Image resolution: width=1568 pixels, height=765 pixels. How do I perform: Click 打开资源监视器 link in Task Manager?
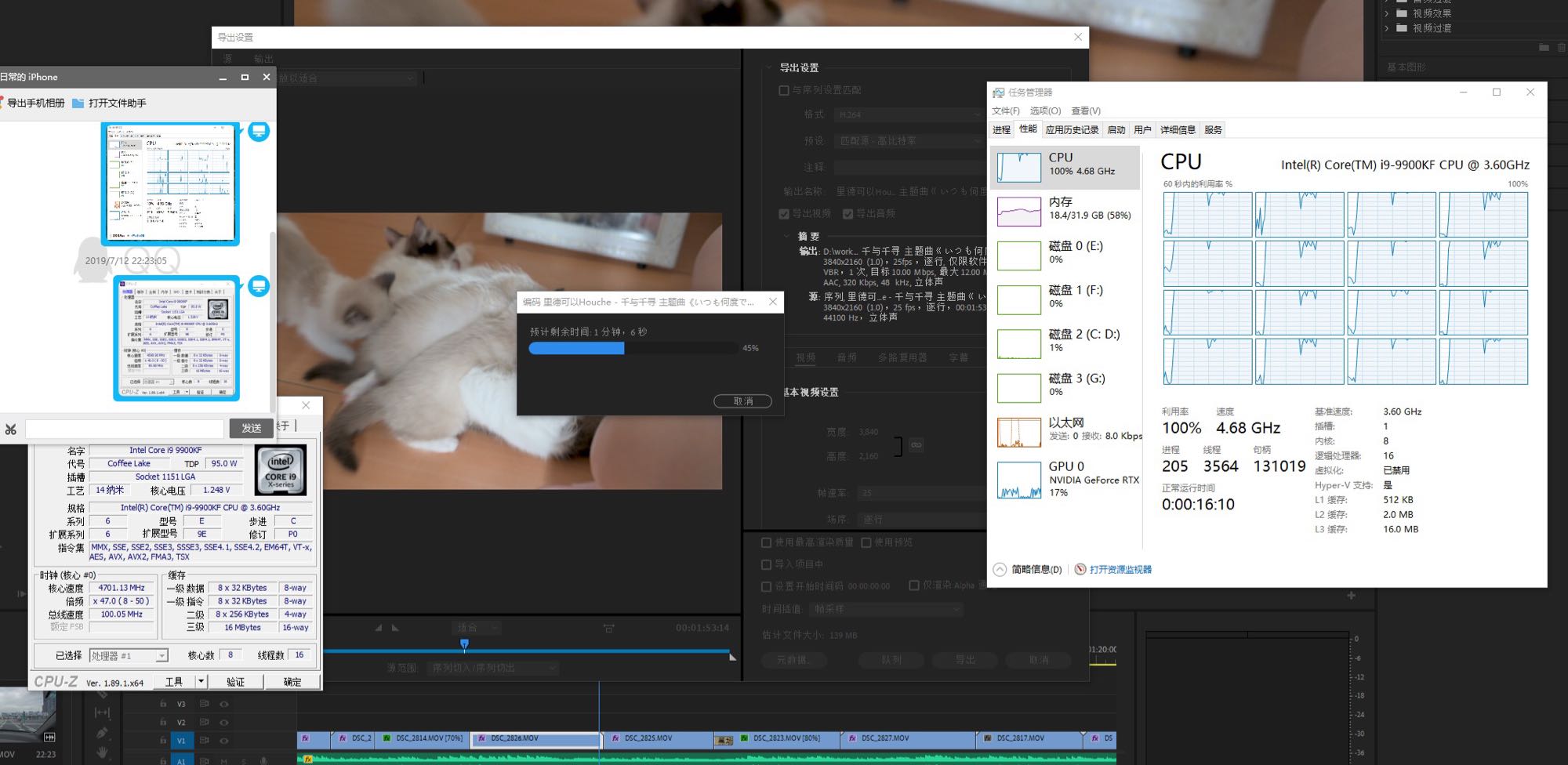coord(1120,570)
